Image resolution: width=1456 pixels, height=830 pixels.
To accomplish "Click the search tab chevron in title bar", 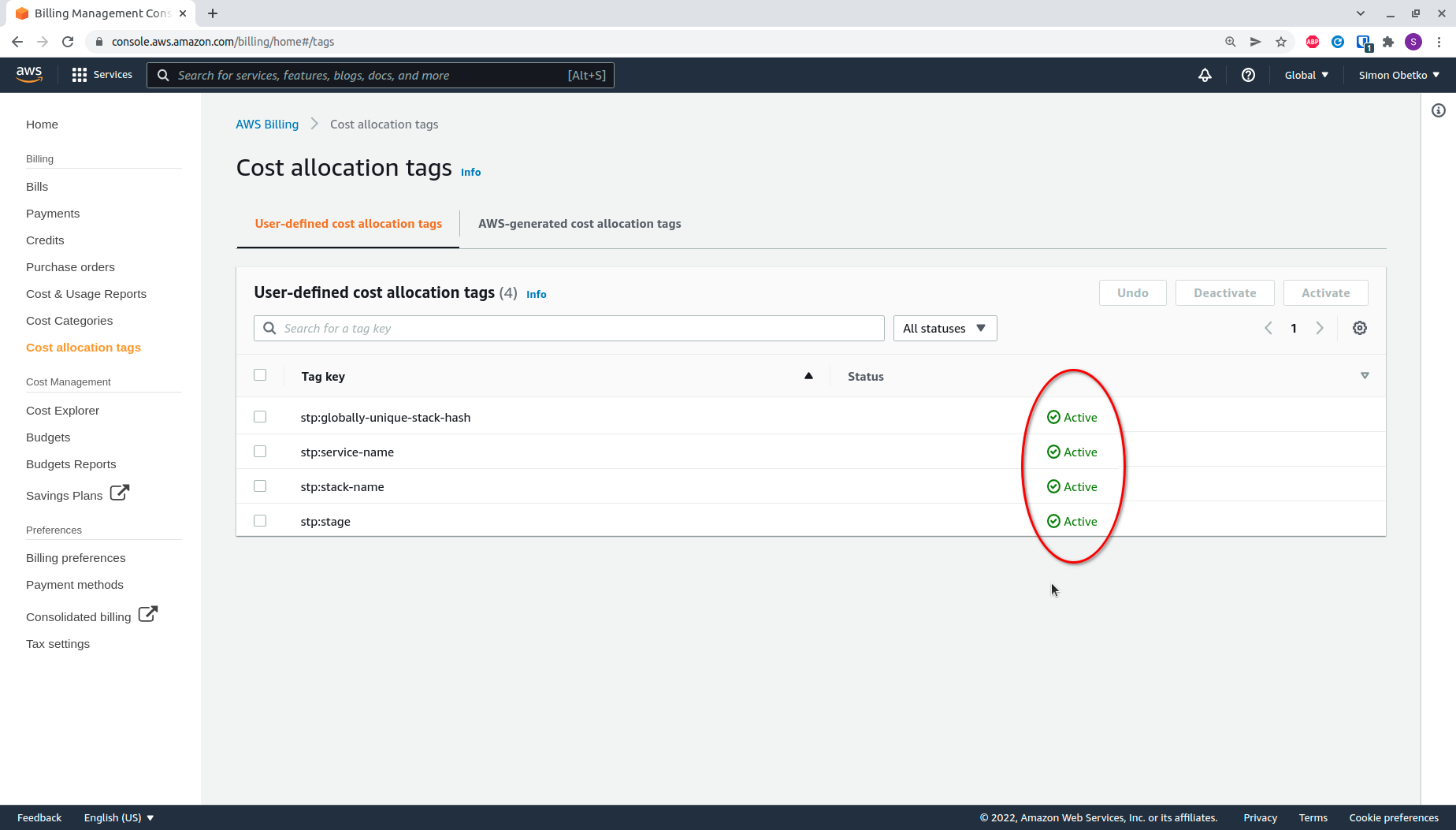I will tap(1361, 13).
